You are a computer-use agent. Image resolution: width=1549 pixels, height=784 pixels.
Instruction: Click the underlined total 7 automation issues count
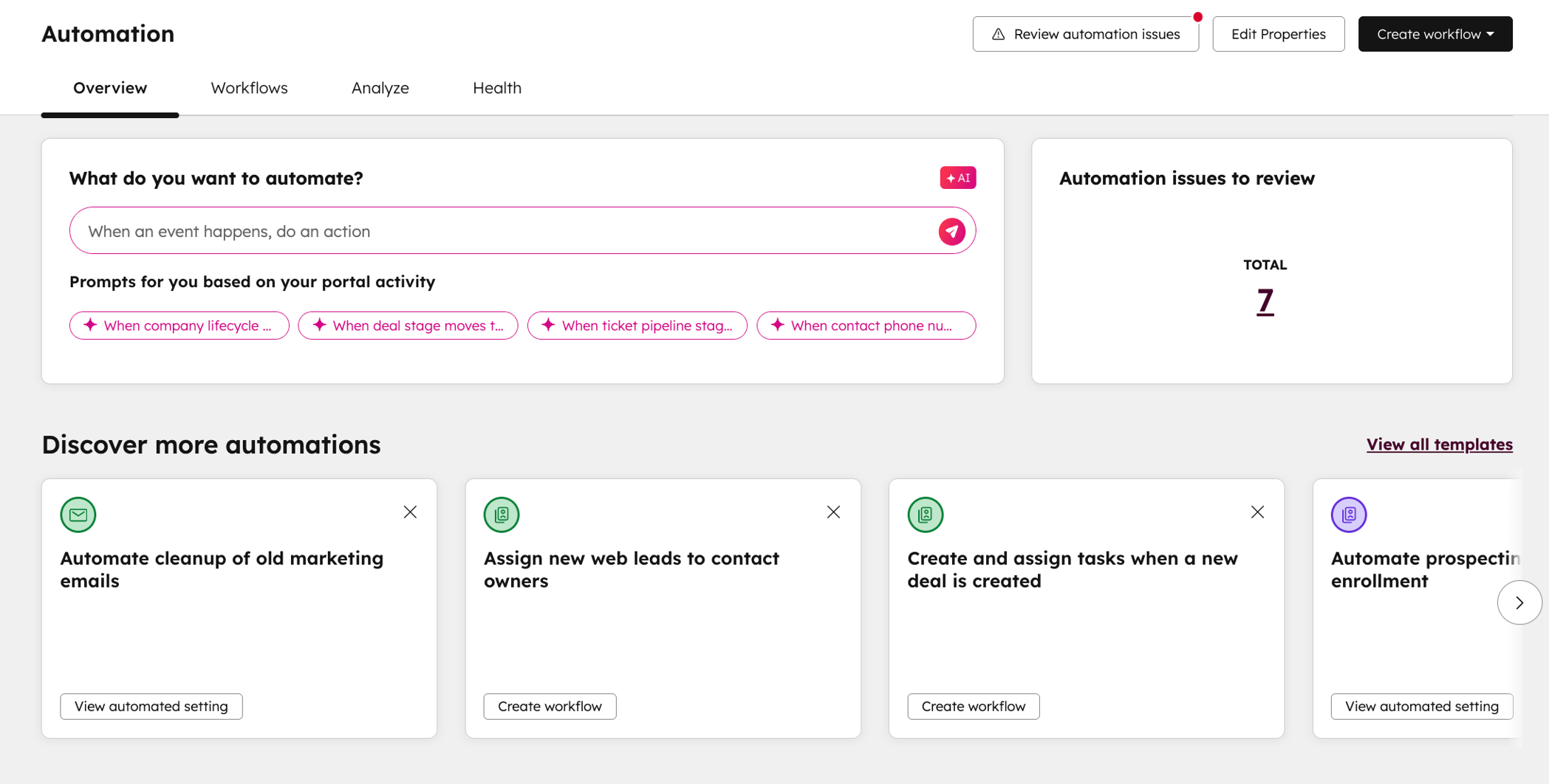(x=1265, y=300)
